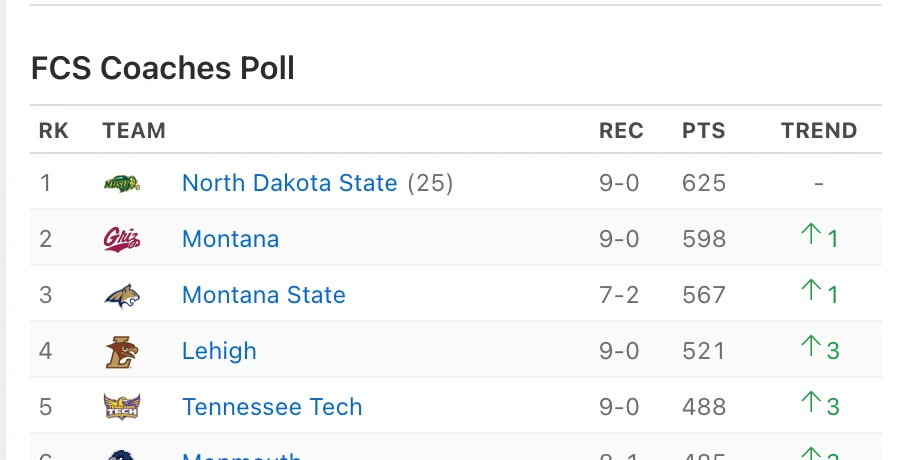898x460 pixels.
Task: Open the Montana State team link
Action: tap(263, 295)
